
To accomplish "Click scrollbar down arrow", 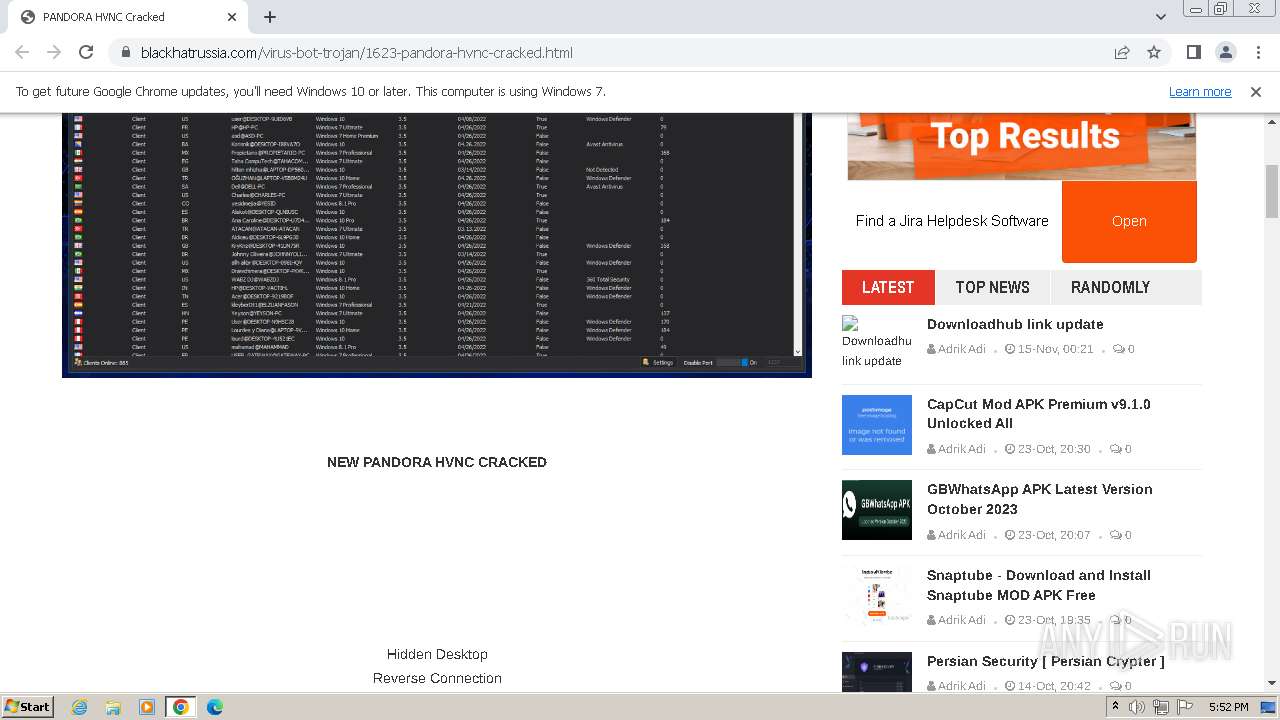I will (1272, 684).
